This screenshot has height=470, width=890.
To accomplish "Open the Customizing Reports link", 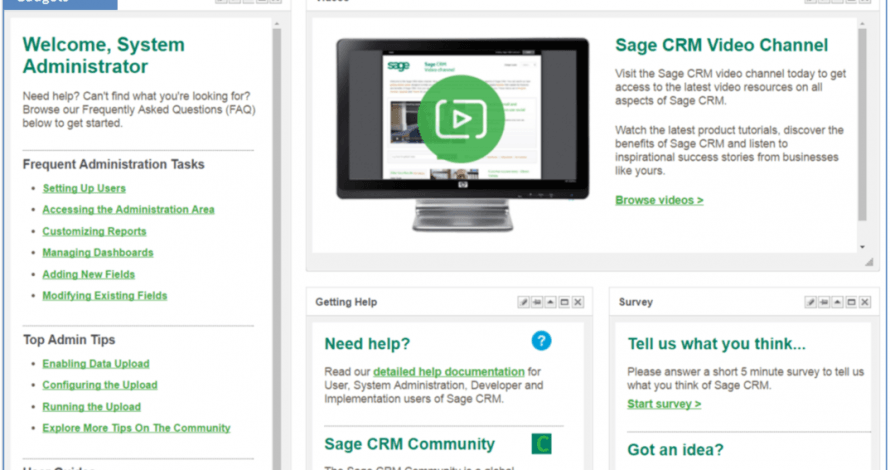I will (94, 231).
